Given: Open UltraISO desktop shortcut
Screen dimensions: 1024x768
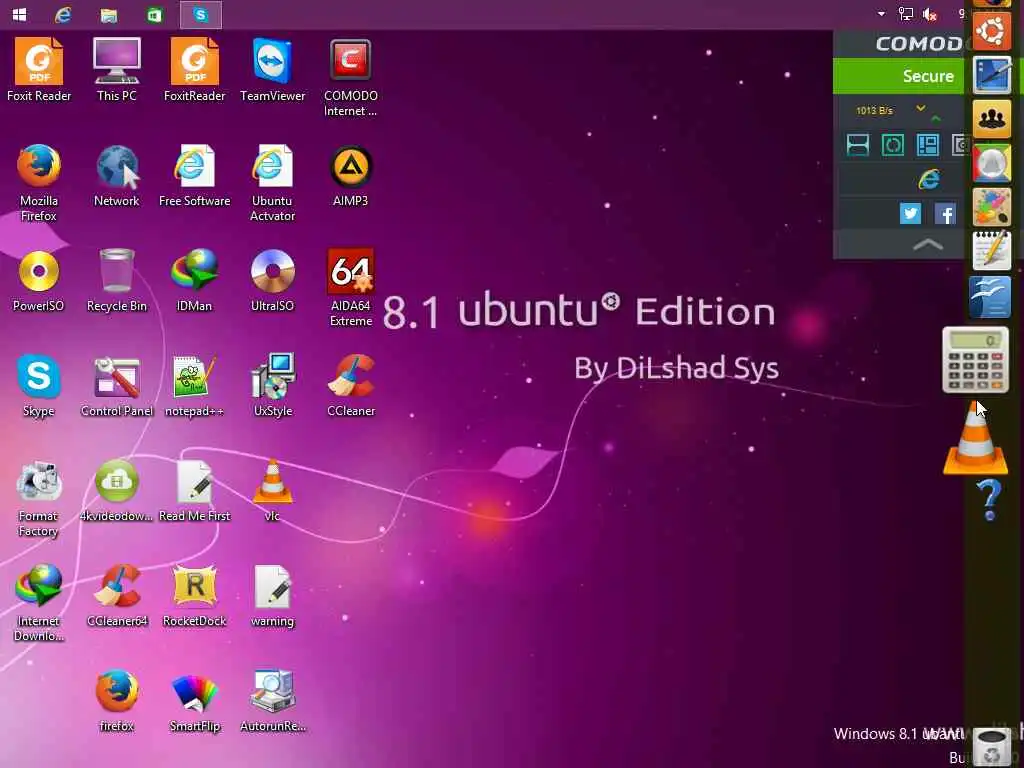Looking at the screenshot, I should pyautogui.click(x=272, y=281).
